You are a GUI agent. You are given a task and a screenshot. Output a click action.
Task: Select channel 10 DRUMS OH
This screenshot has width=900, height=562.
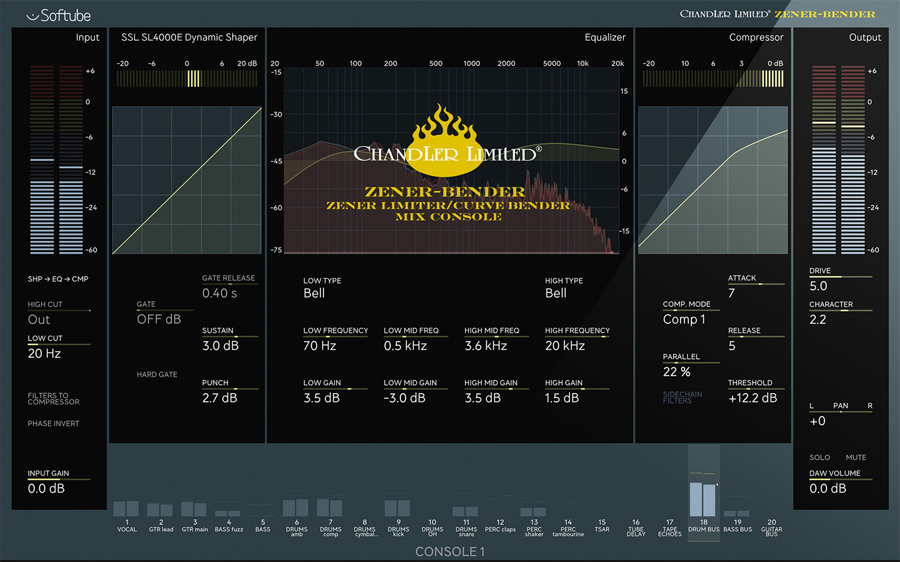432,528
